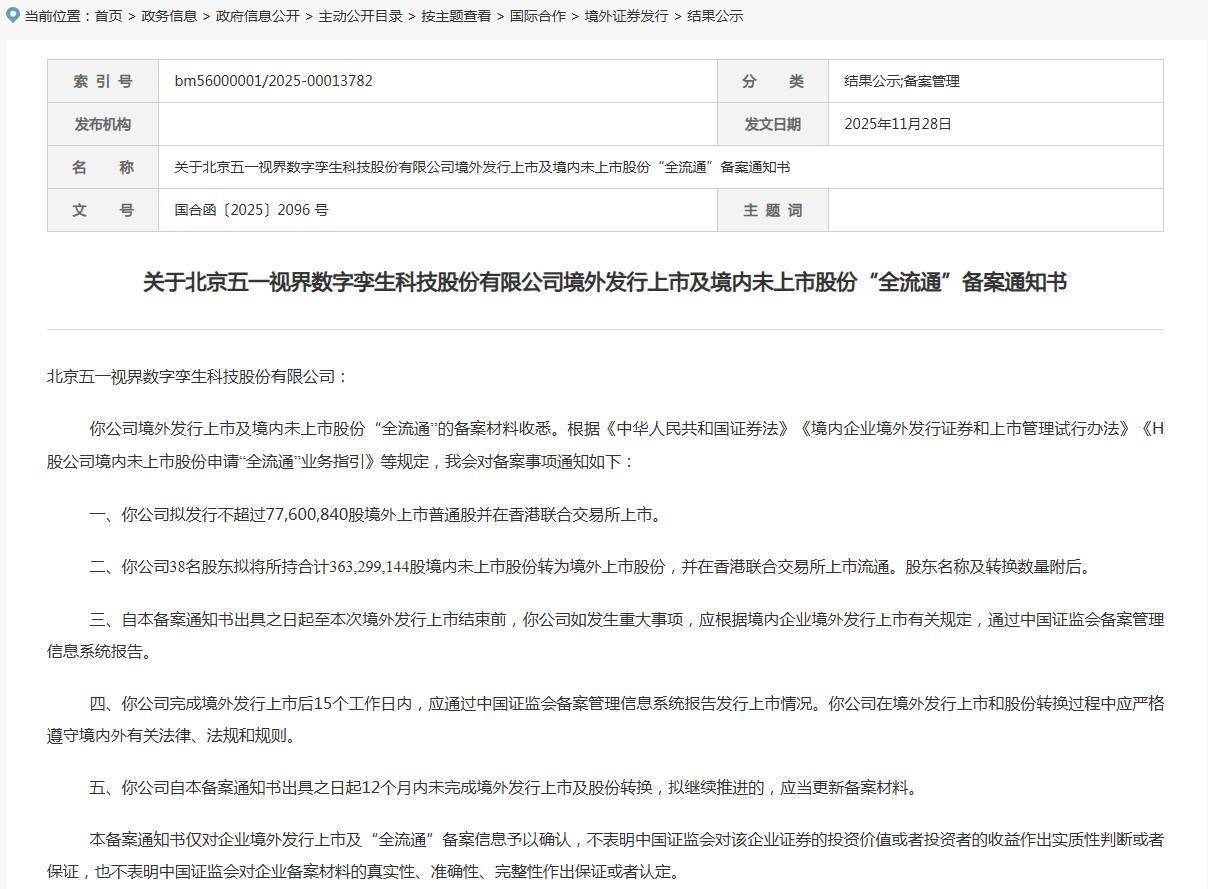
Task: Open the 政务信息 breadcrumb link
Action: pyautogui.click(x=169, y=16)
